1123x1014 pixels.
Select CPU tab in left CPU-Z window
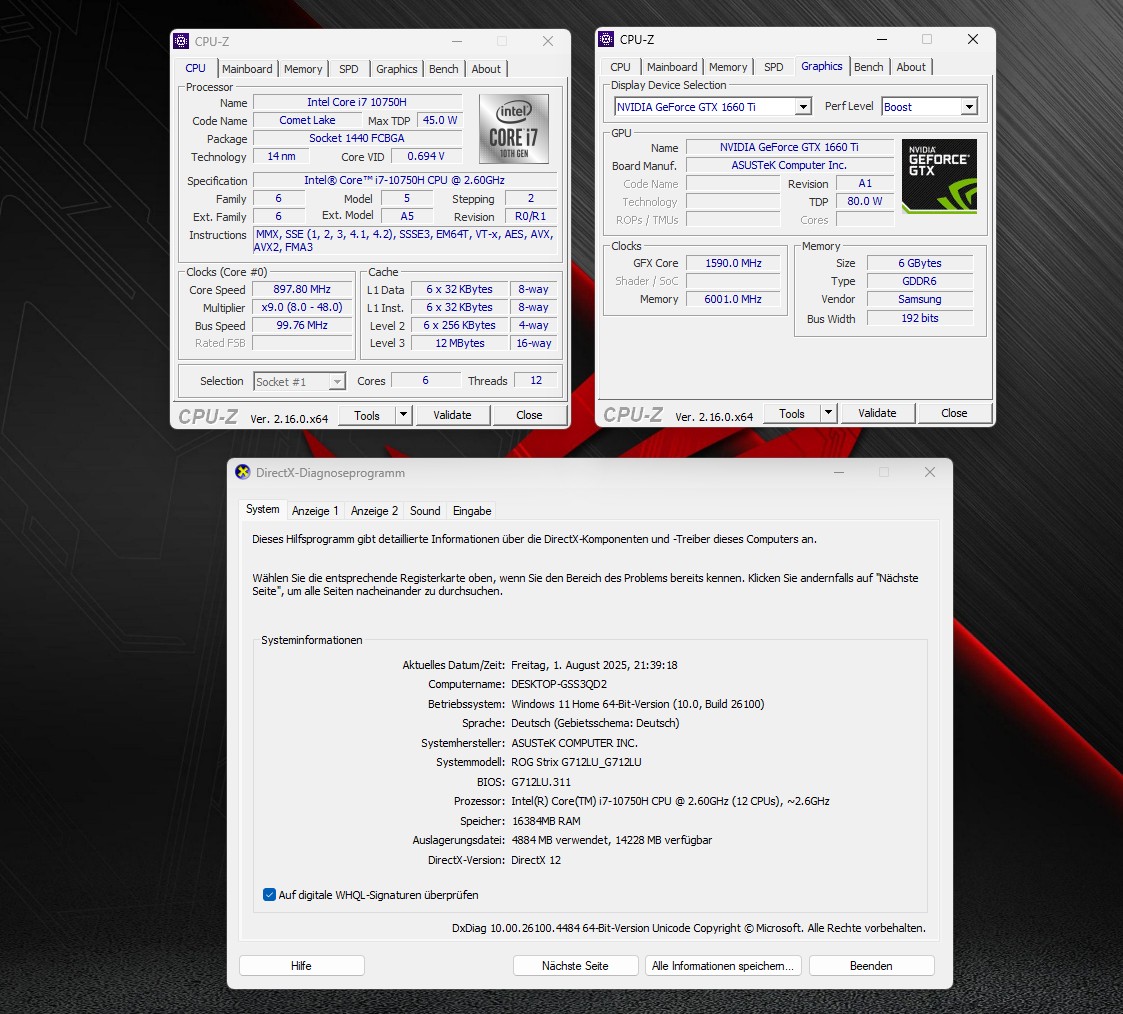196,68
